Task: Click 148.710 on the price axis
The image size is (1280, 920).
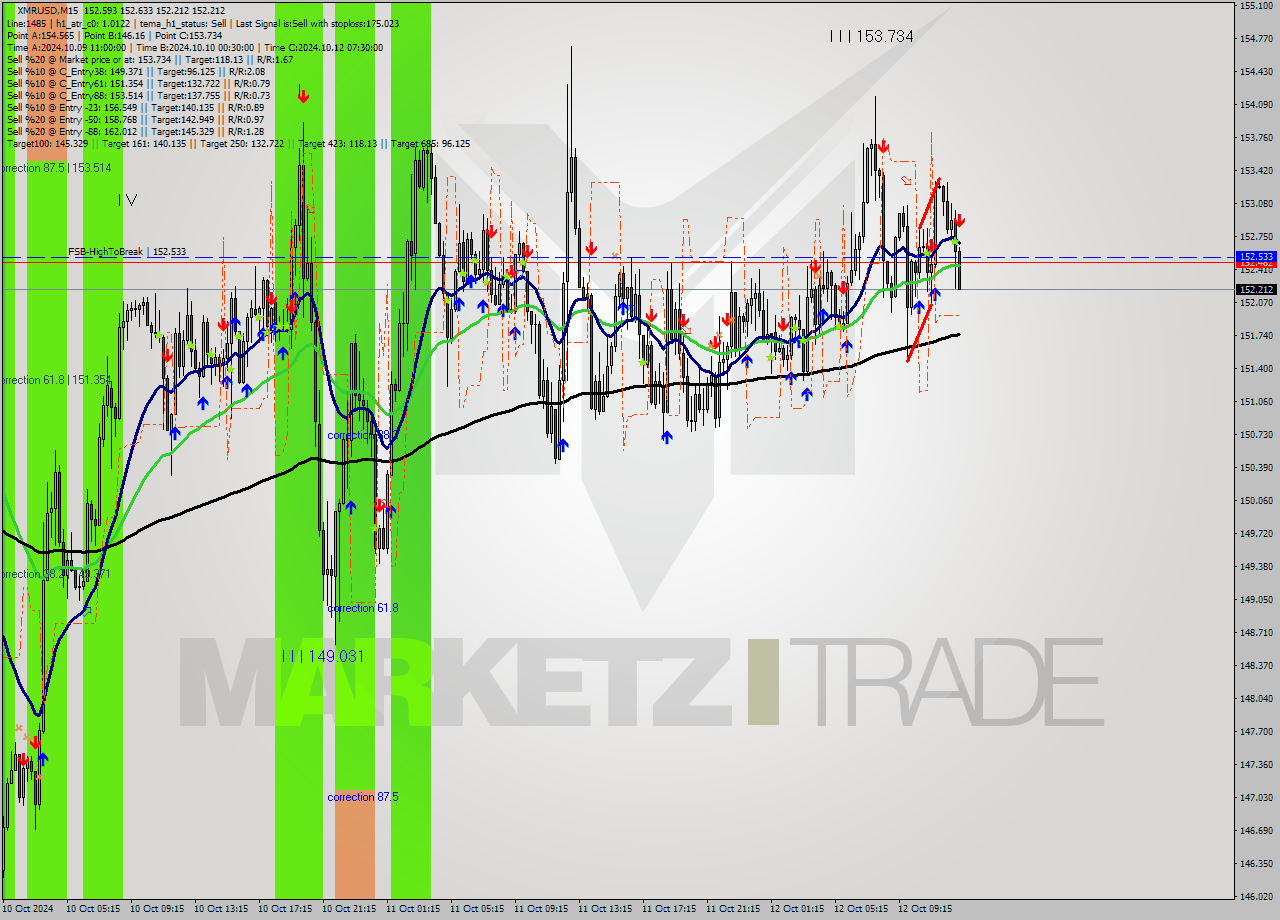Action: click(x=1256, y=632)
